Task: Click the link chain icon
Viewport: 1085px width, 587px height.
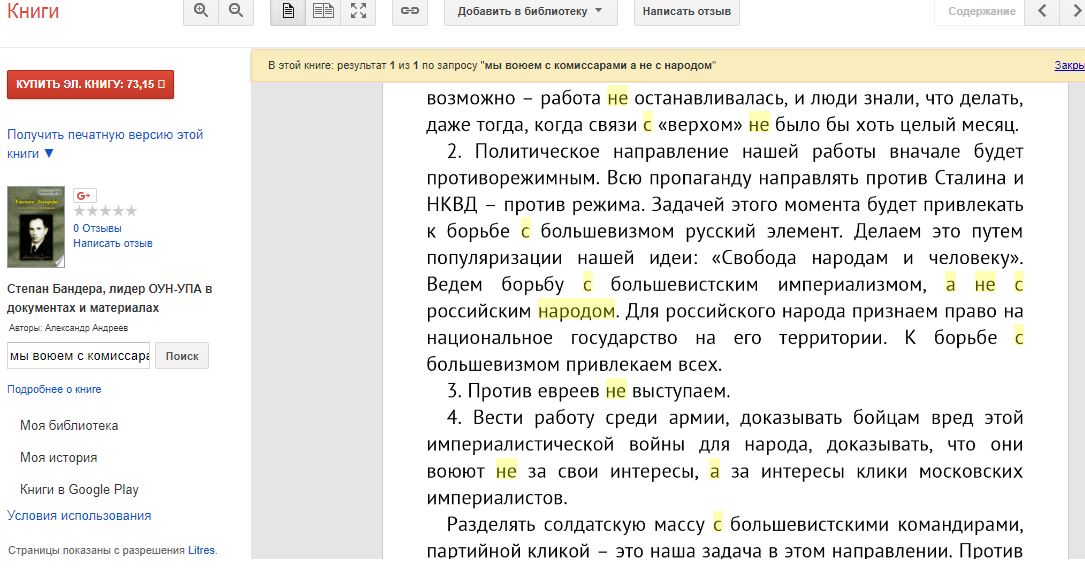Action: tap(410, 11)
